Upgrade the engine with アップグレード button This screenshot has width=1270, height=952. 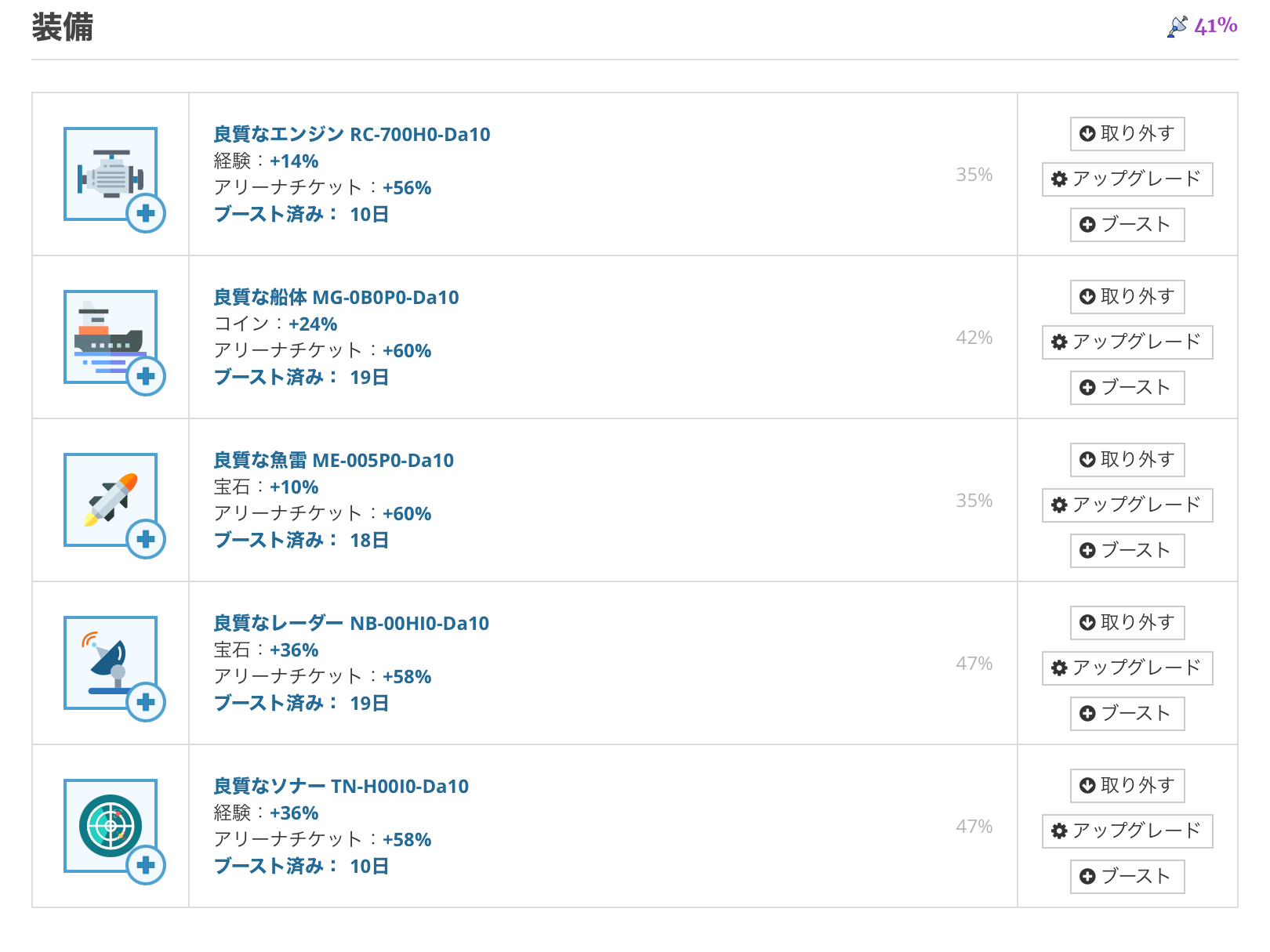[x=1127, y=179]
